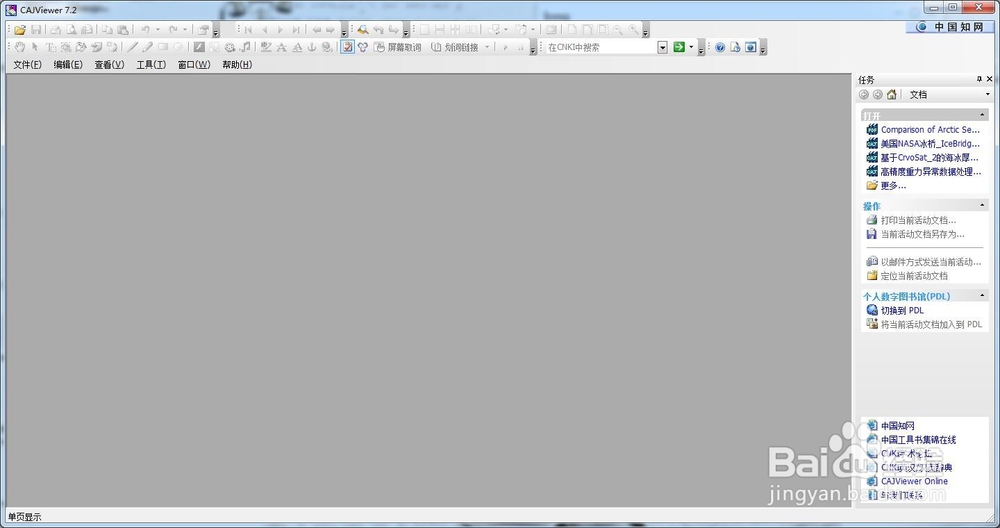Click green Go search button
The image size is (1000, 528).
(679, 47)
